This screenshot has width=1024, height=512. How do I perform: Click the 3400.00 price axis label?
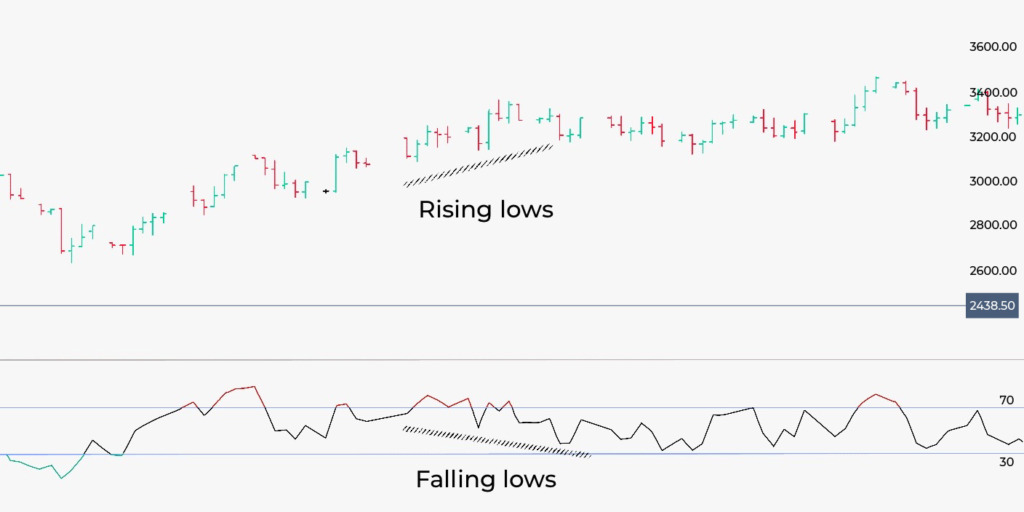click(x=993, y=92)
